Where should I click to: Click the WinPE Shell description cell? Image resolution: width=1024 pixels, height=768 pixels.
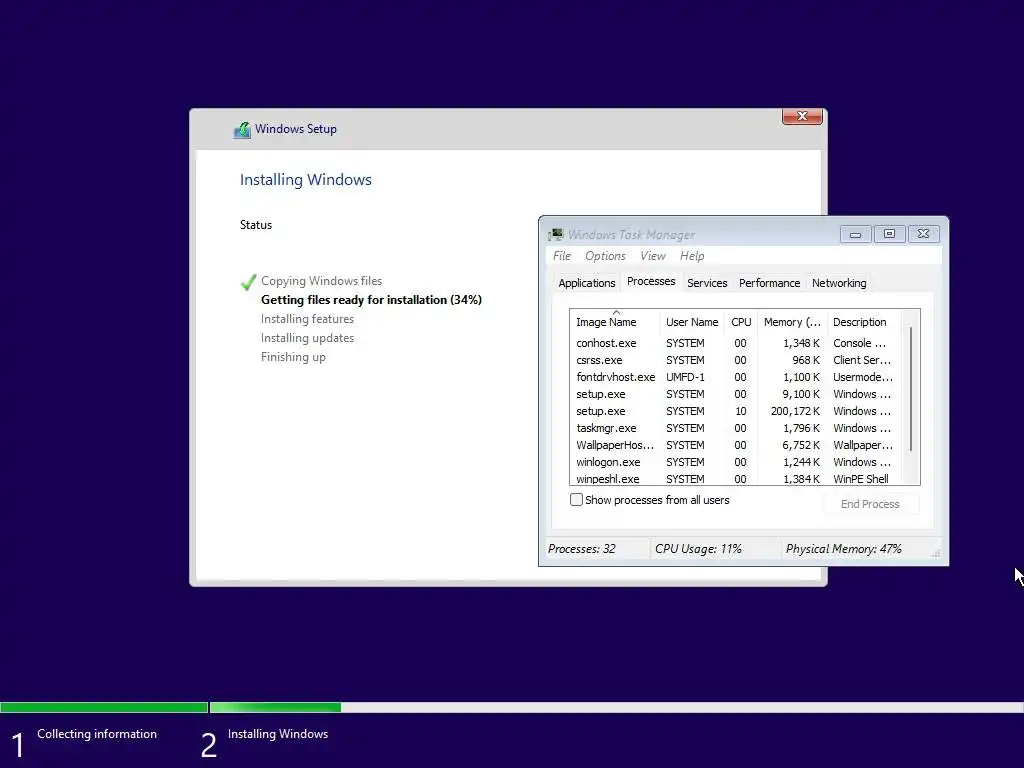pyautogui.click(x=860, y=479)
